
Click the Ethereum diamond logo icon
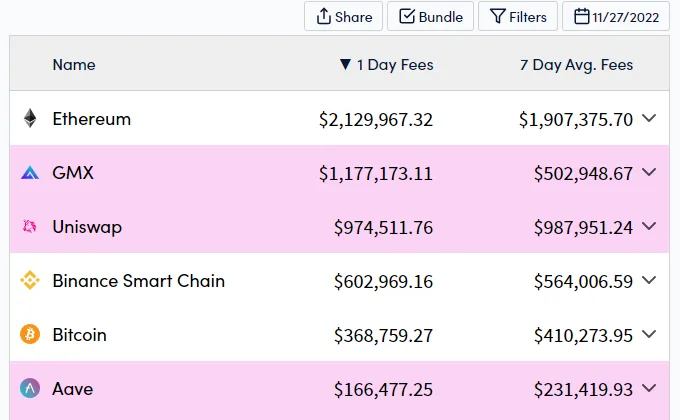(30, 118)
